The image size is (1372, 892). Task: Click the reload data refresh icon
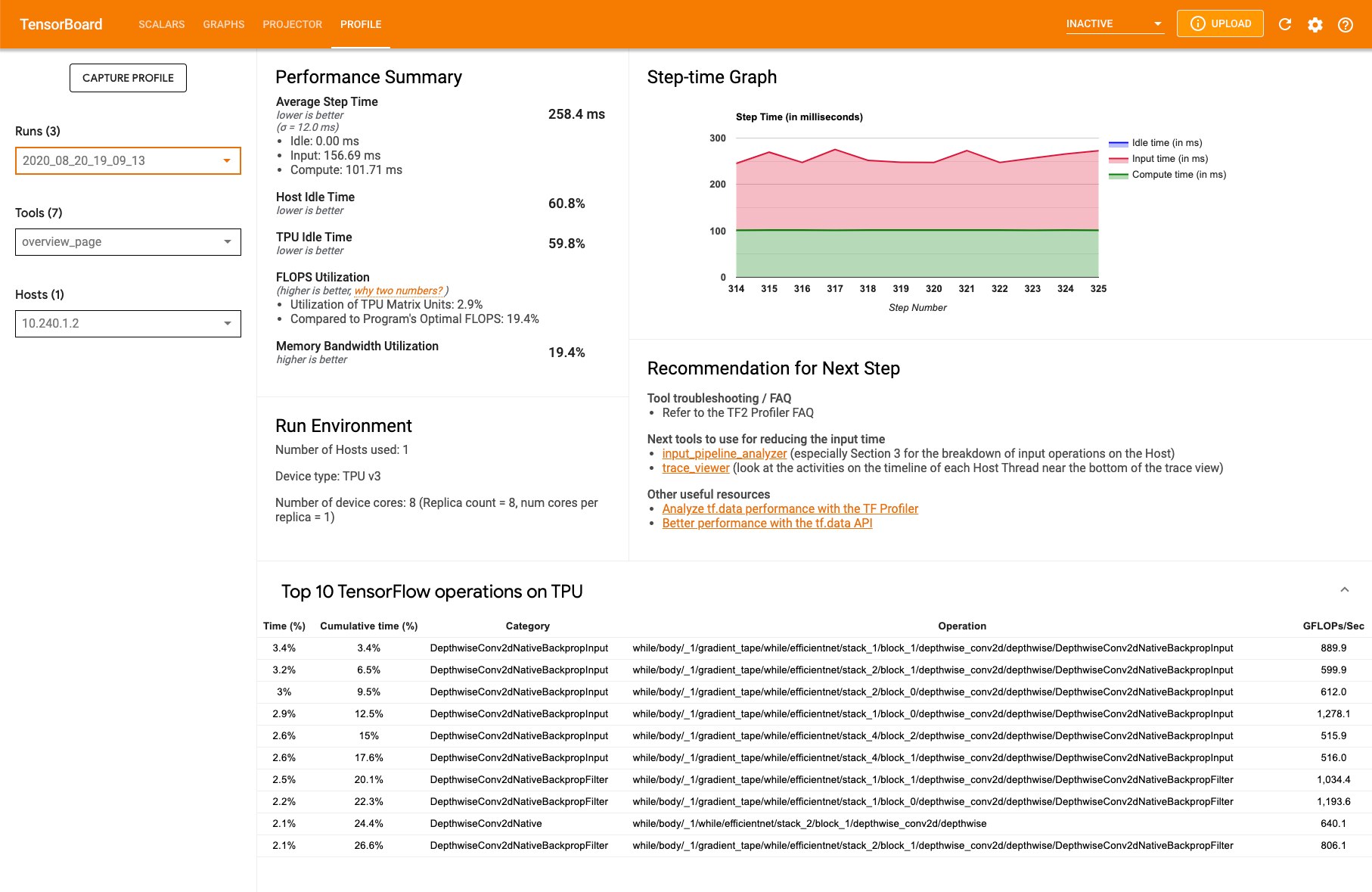tap(1285, 24)
